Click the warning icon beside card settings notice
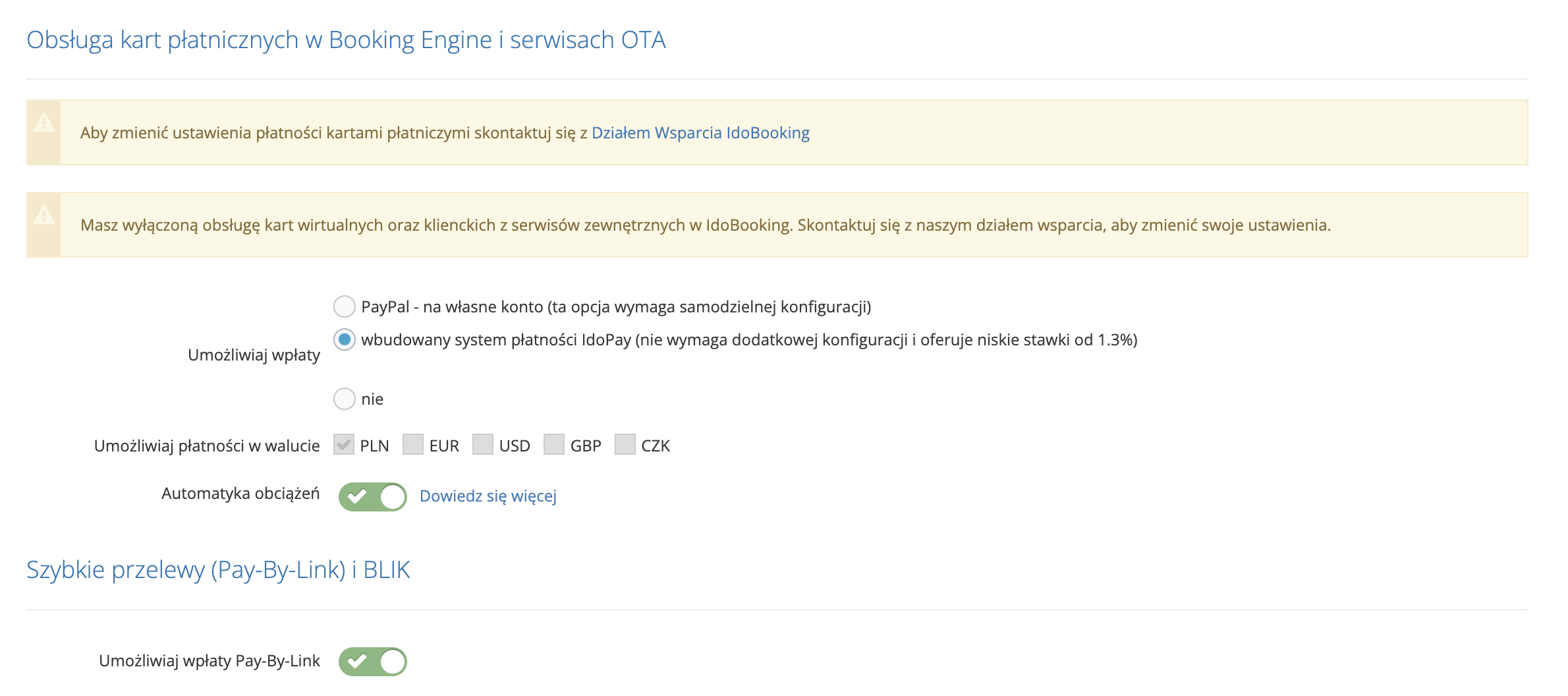The width and height of the screenshot is (1568, 696). pyautogui.click(x=44, y=123)
